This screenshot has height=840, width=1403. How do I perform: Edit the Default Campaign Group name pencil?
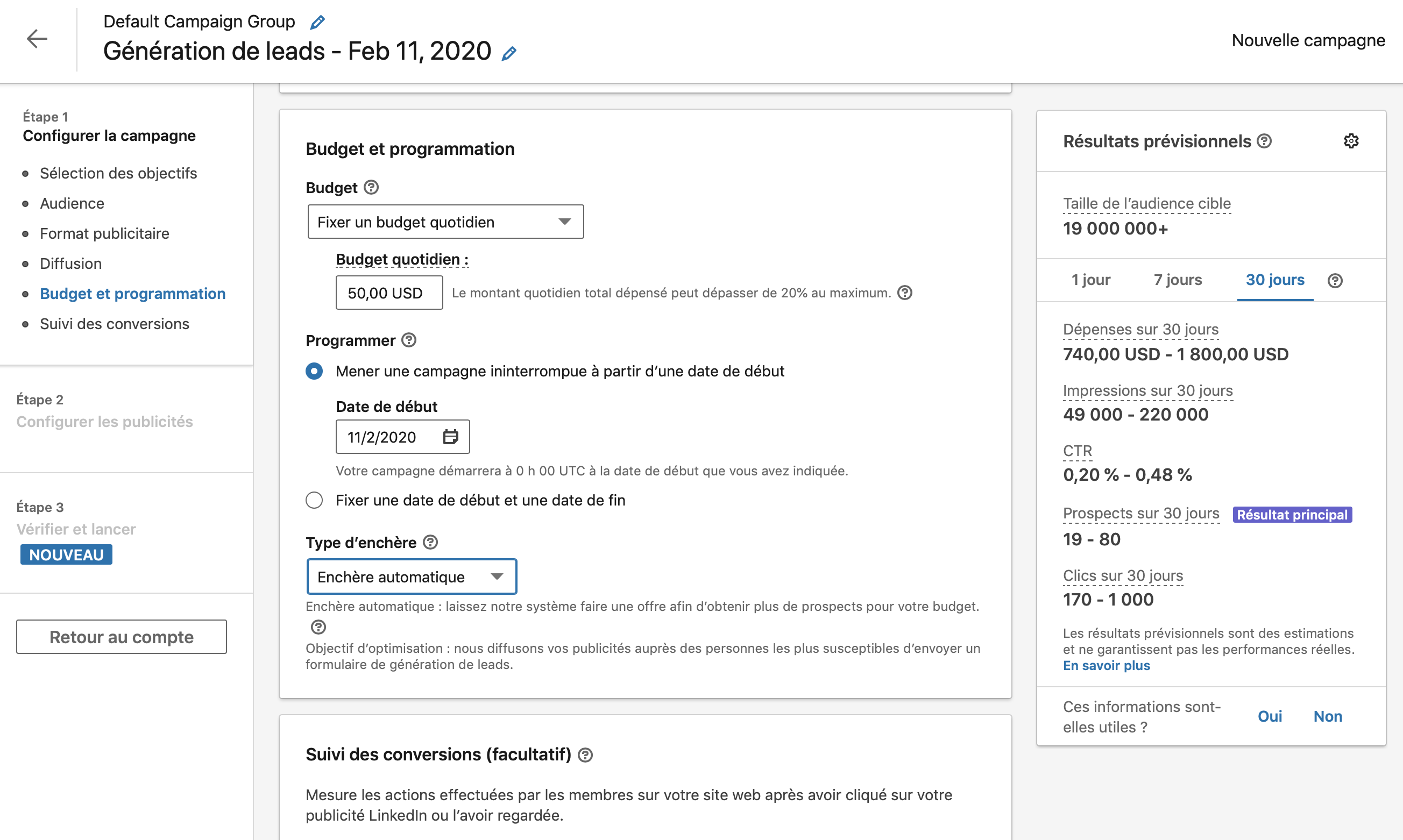coord(317,22)
